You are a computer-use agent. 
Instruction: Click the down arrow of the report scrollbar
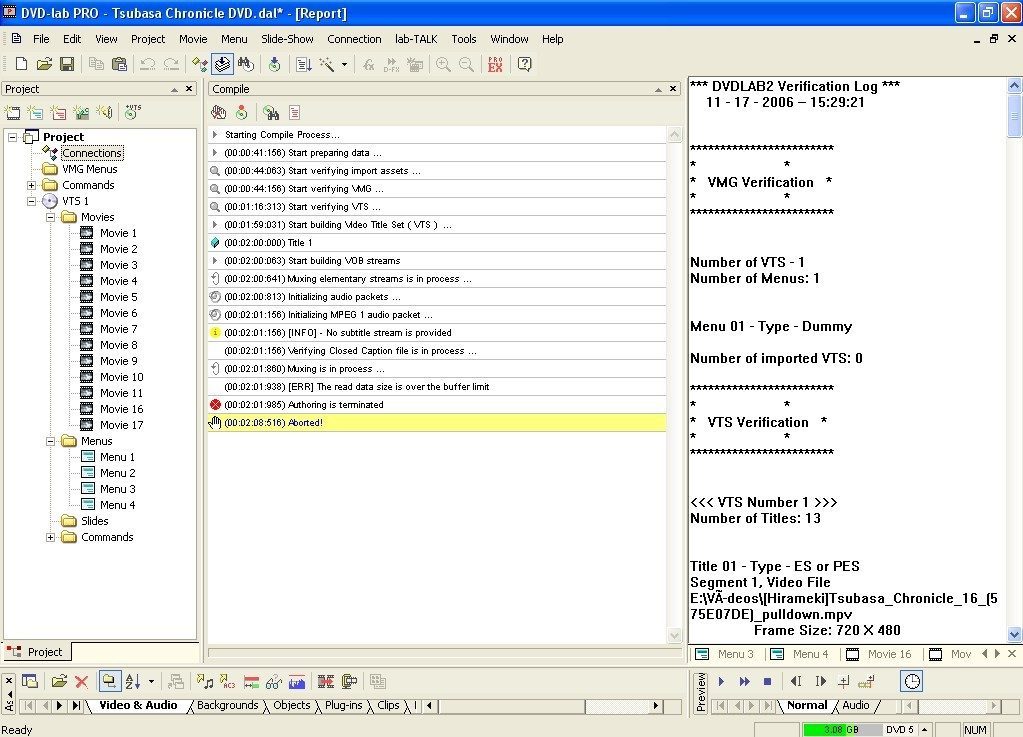(x=1014, y=634)
